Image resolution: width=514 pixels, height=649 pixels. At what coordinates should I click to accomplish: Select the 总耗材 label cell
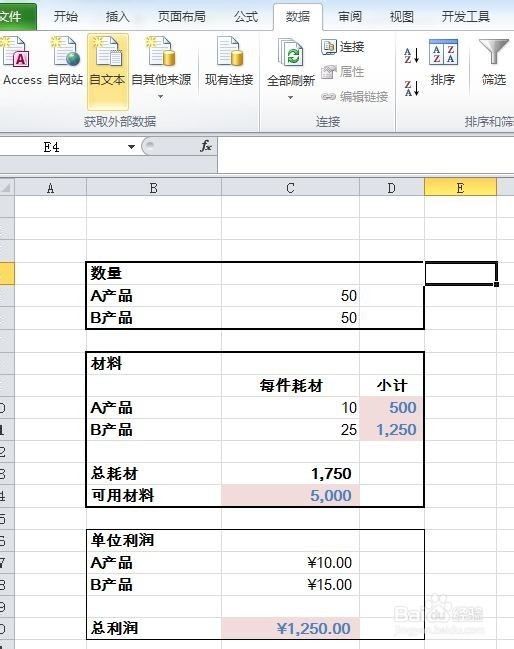(154, 474)
